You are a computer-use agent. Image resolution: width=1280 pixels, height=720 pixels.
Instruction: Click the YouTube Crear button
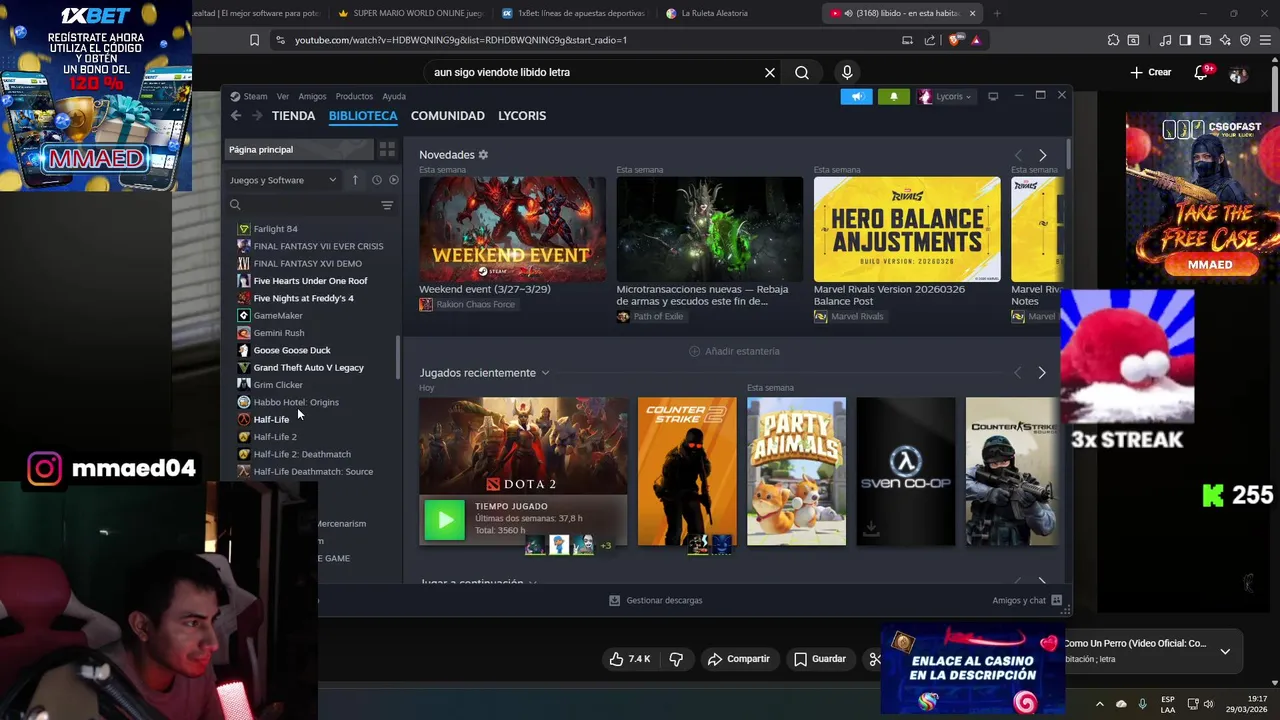(1151, 73)
